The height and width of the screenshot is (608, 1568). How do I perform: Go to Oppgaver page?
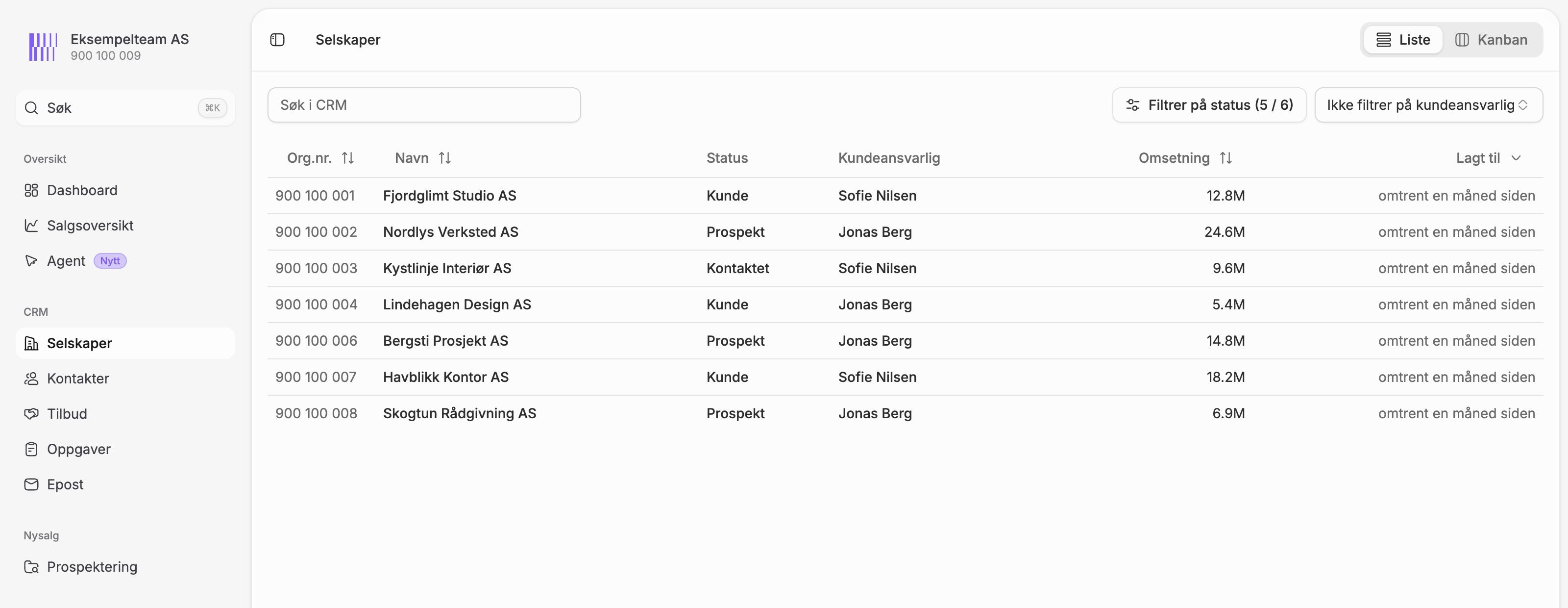[125, 449]
